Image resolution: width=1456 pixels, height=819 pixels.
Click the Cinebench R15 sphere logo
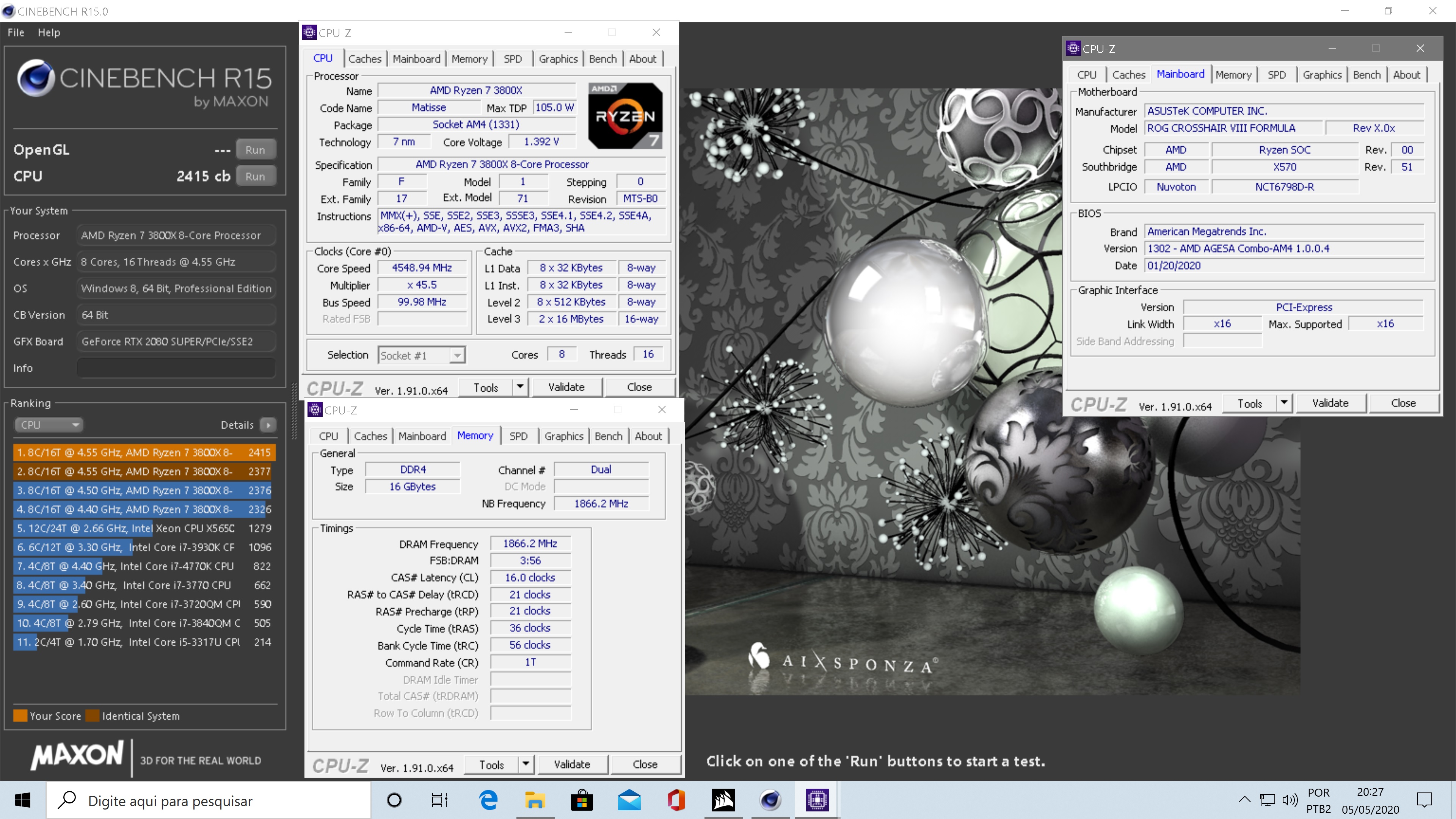click(x=36, y=77)
